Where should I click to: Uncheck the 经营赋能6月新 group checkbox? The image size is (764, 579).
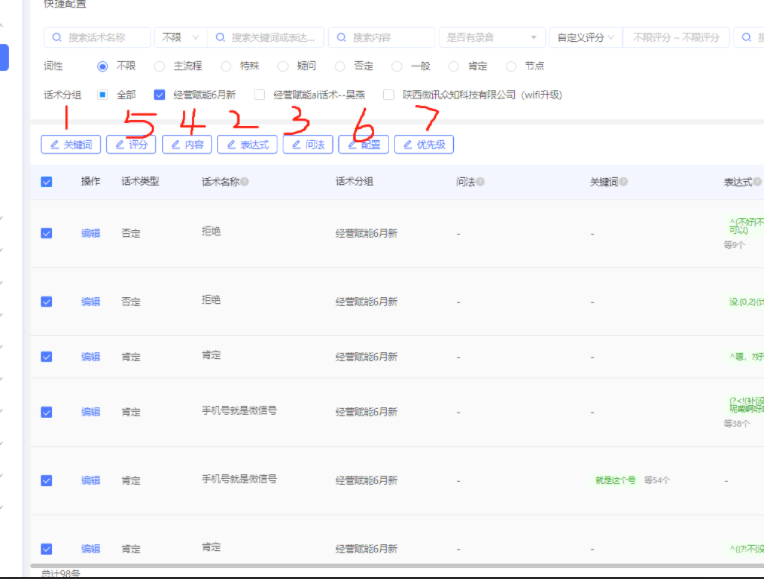pos(159,95)
